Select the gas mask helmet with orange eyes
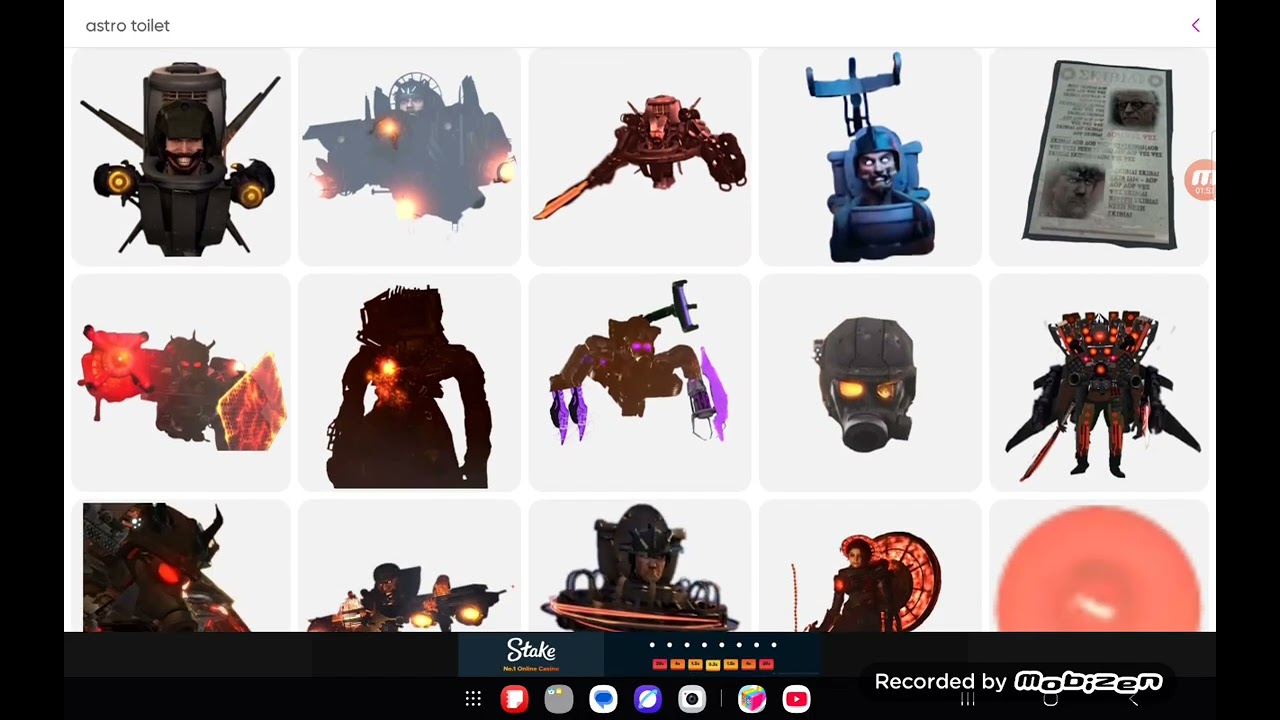 869,383
